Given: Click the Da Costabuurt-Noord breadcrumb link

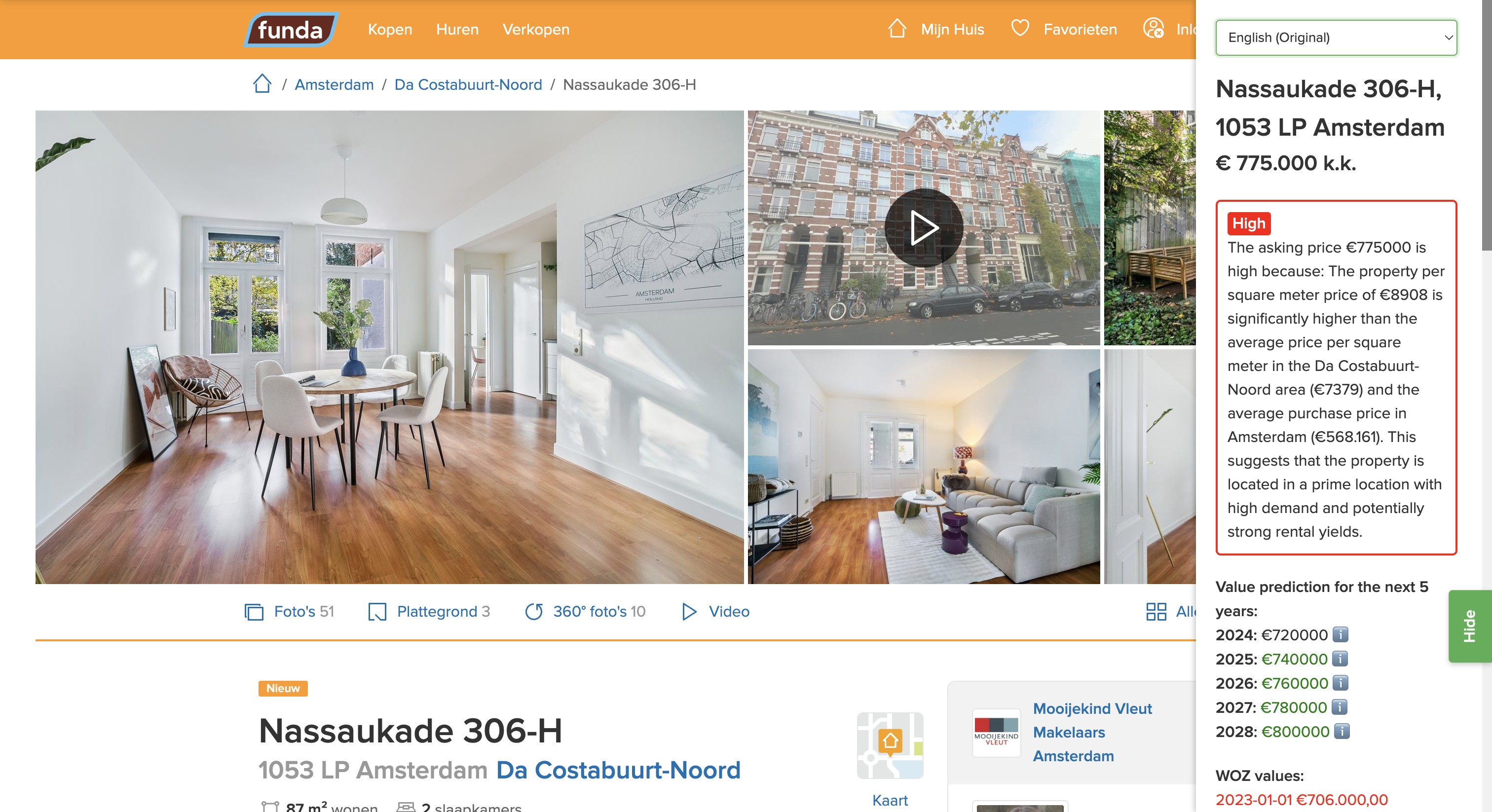Looking at the screenshot, I should pyautogui.click(x=468, y=84).
